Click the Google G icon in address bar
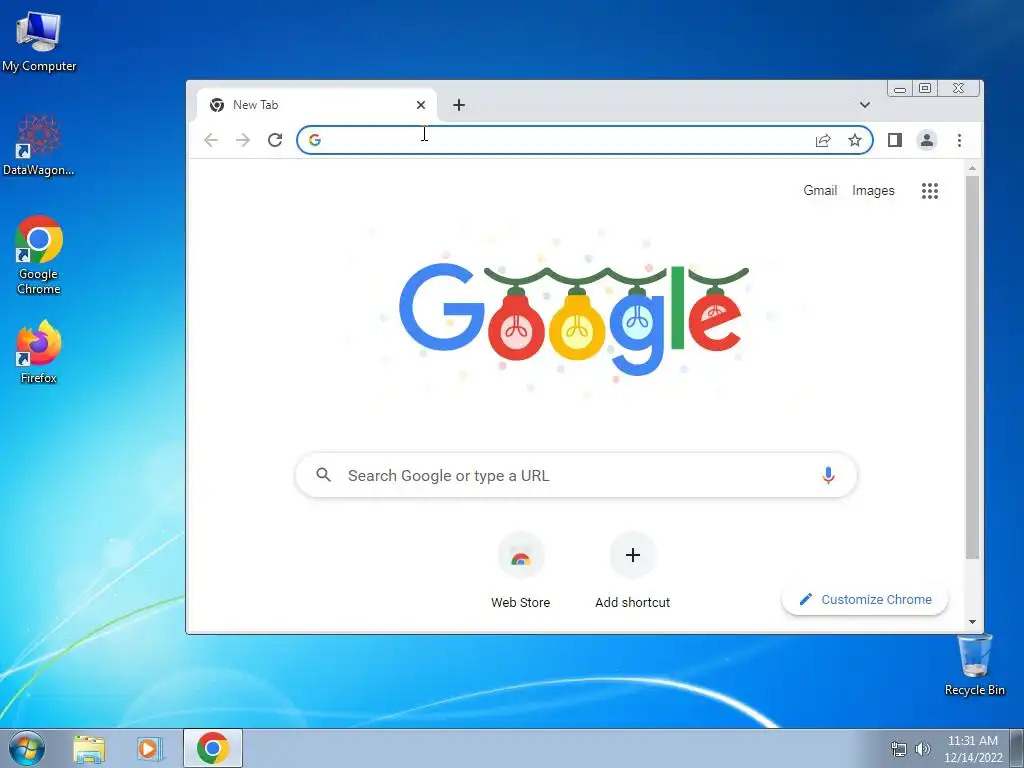Screen dimensions: 1024x768 tap(315, 140)
